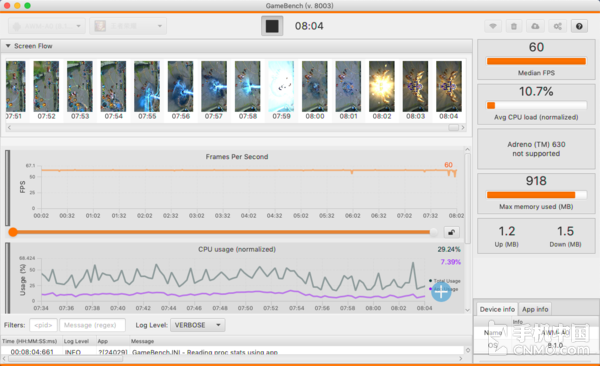Click the orange timeline slider handle
The height and width of the screenshot is (366, 600).
click(x=13, y=232)
